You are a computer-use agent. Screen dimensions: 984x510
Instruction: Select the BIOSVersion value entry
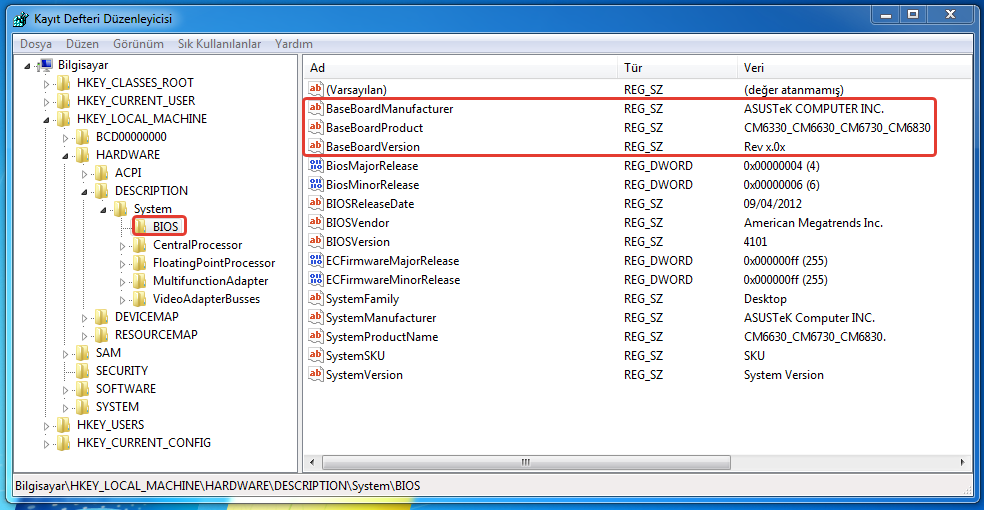point(357,242)
